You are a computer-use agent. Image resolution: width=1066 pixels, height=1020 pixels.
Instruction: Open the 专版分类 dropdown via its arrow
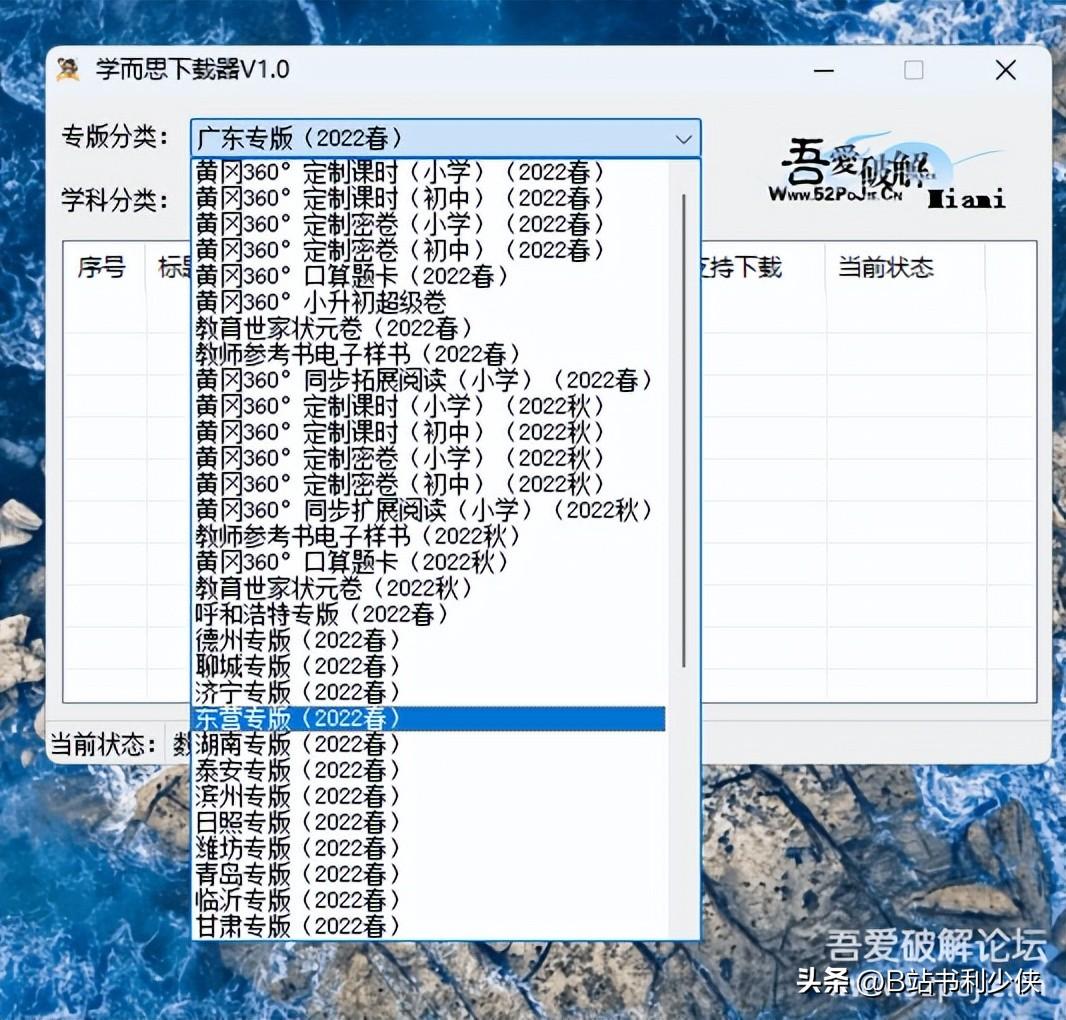pos(684,139)
